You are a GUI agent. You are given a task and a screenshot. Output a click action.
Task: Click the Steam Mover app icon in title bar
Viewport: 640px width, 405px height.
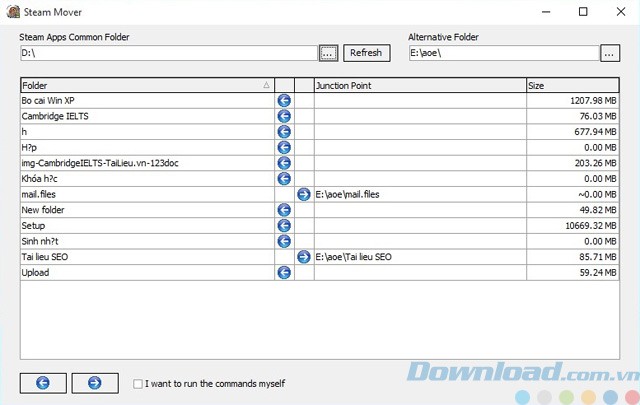[x=13, y=12]
